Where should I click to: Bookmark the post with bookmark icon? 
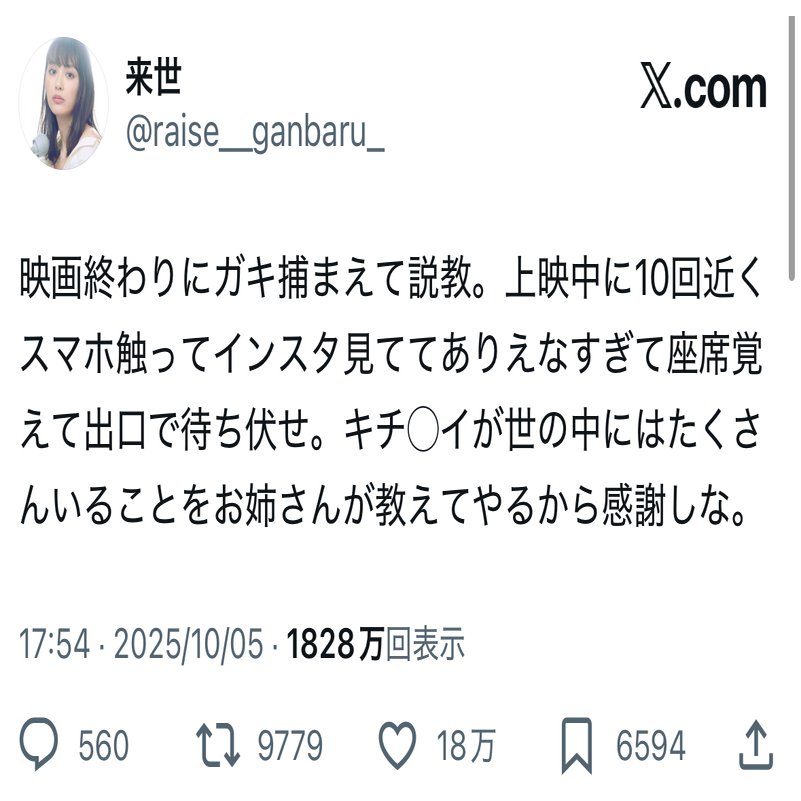(x=577, y=745)
